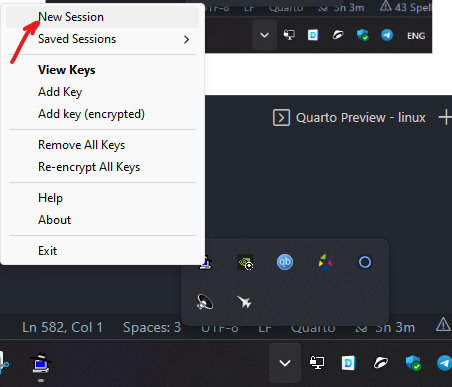Click locked monitor icon below the tray popup
This screenshot has width=452, height=387.
(317, 363)
